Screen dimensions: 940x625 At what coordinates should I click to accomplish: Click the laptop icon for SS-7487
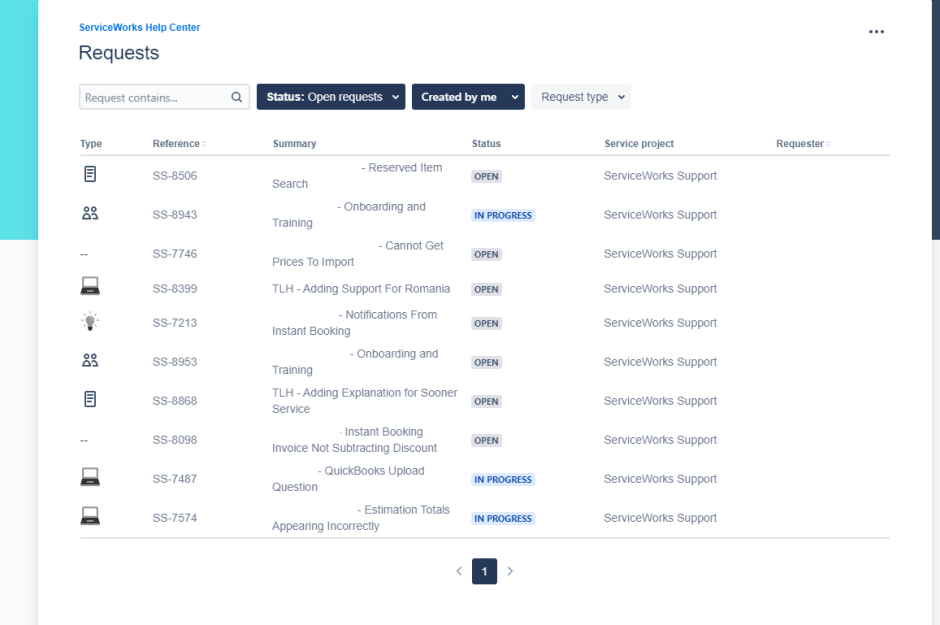(90, 477)
